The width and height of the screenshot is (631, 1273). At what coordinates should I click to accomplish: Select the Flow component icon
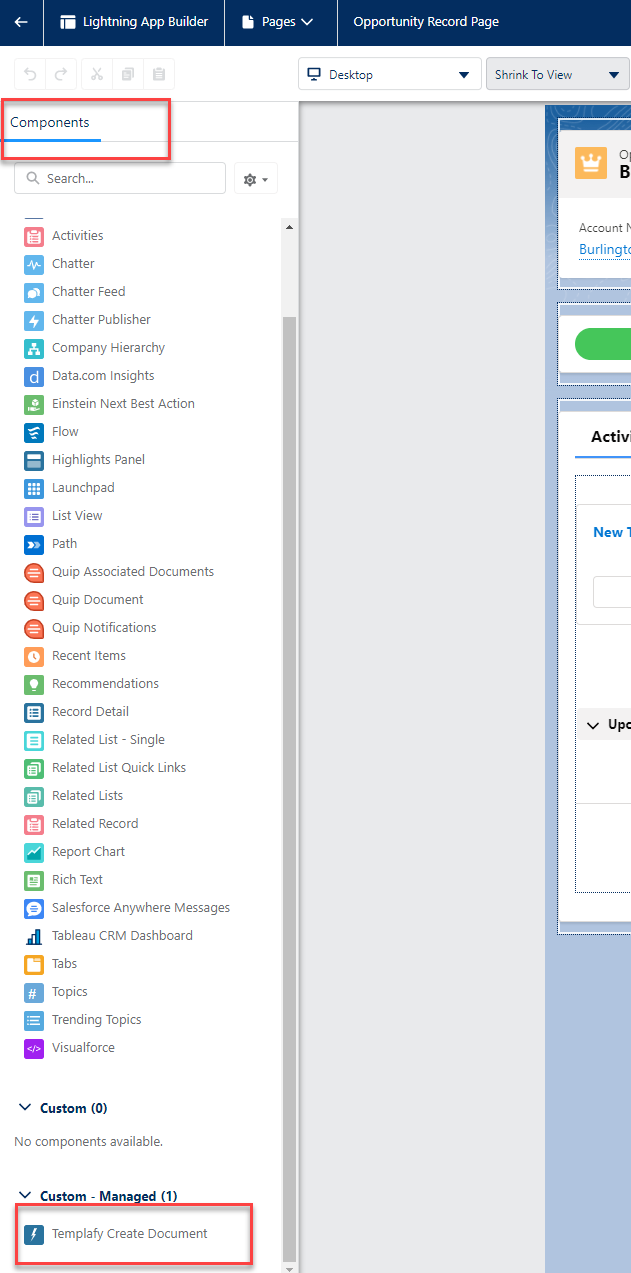click(x=34, y=432)
